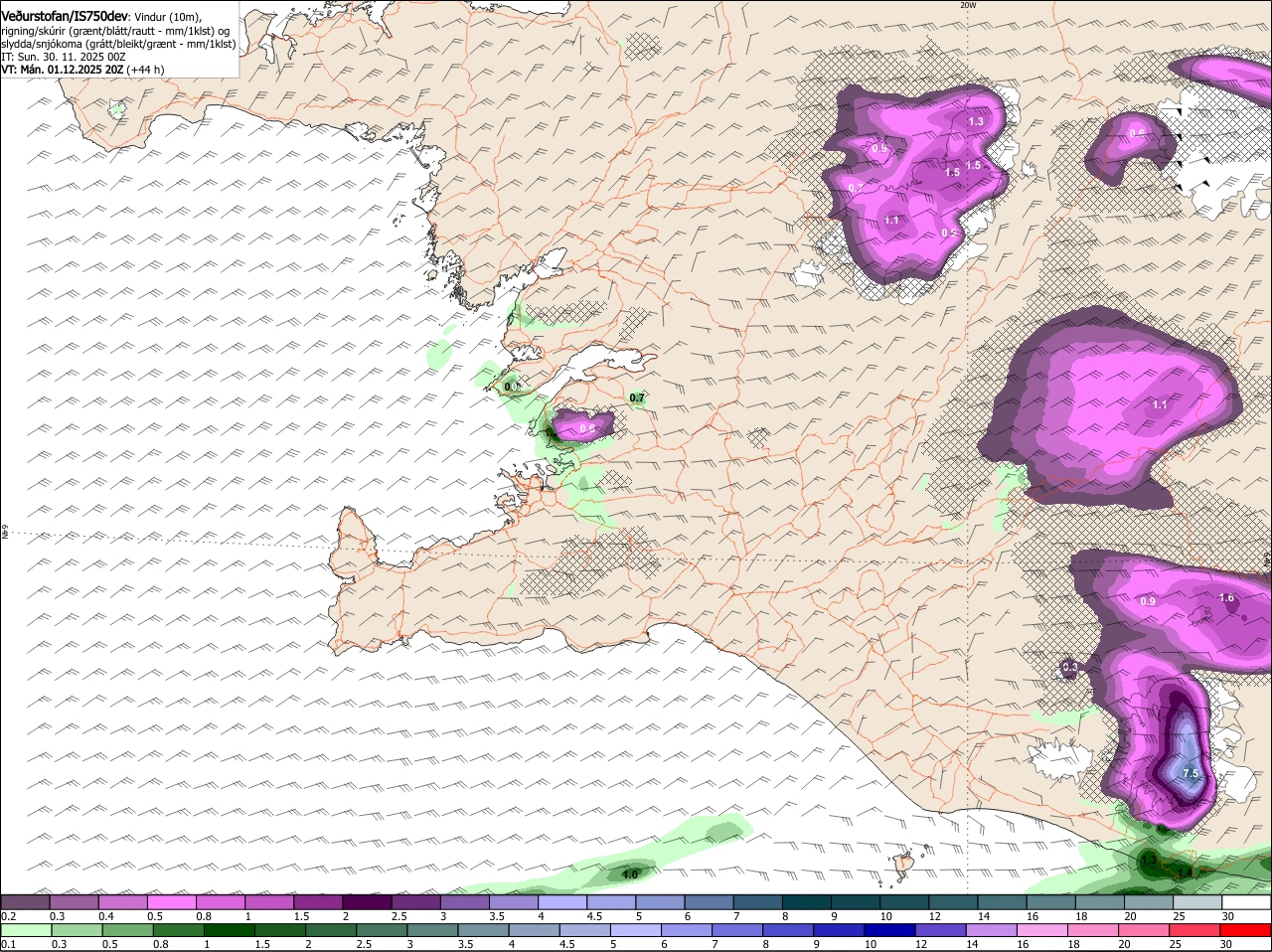This screenshot has width=1272, height=952.
Task: Select the 4 mm light blue swatch in the top legend row
Action: [561, 901]
